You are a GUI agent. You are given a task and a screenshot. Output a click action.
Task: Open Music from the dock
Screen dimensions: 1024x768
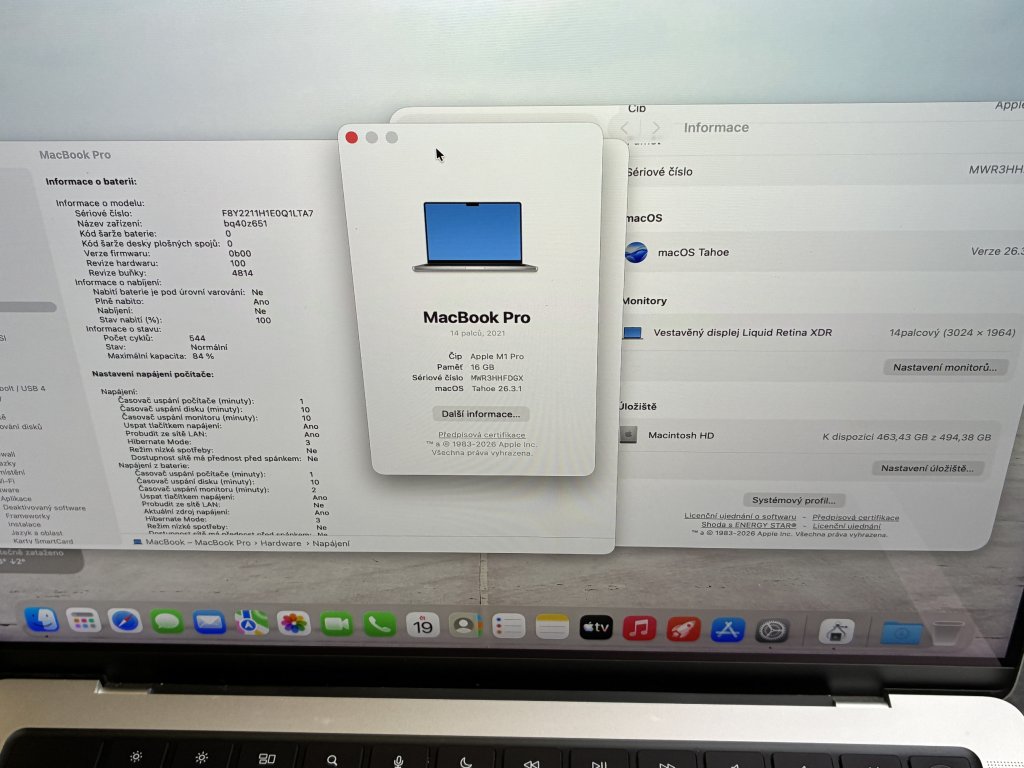639,629
